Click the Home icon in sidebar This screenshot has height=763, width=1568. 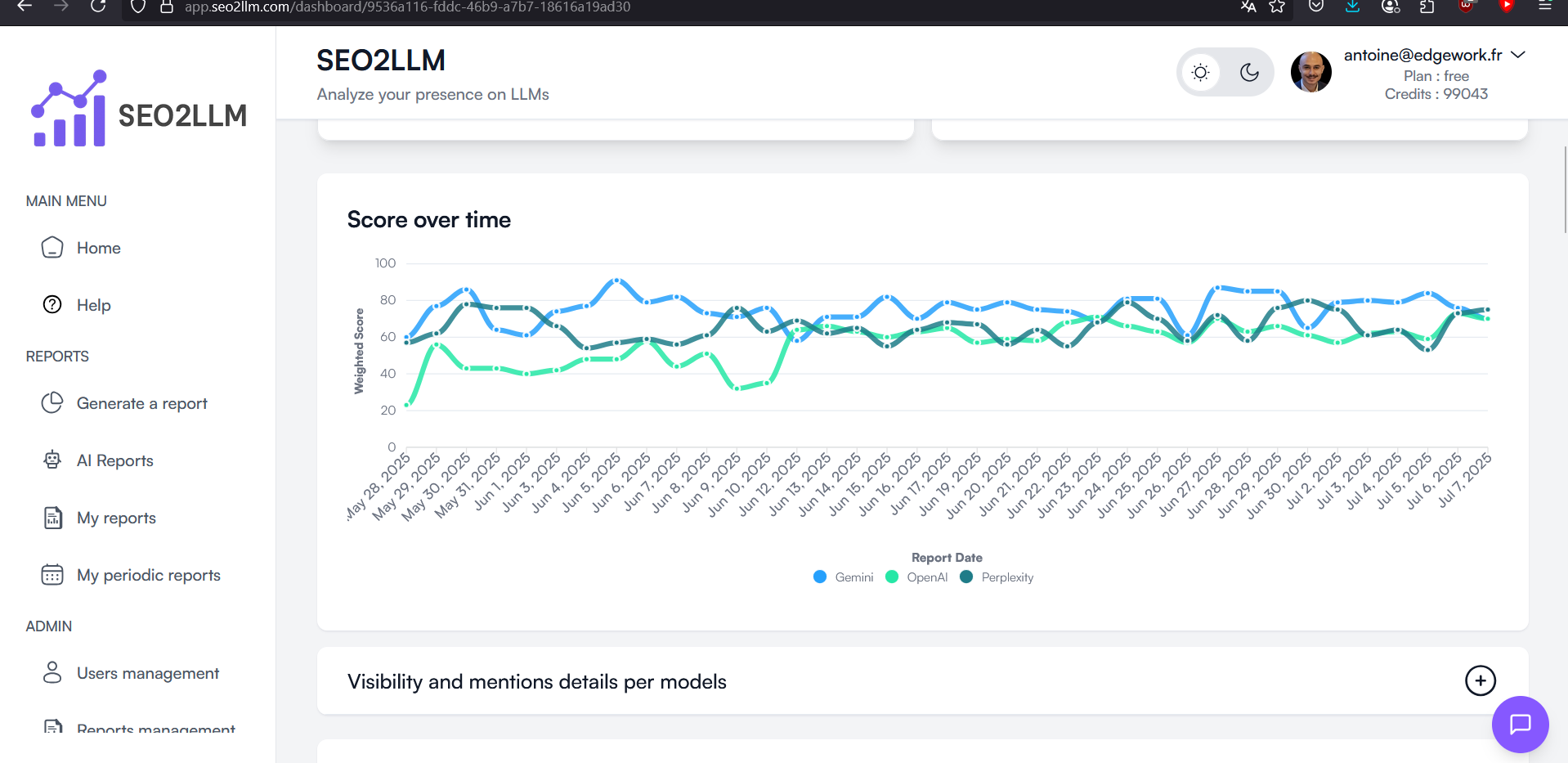(x=52, y=248)
